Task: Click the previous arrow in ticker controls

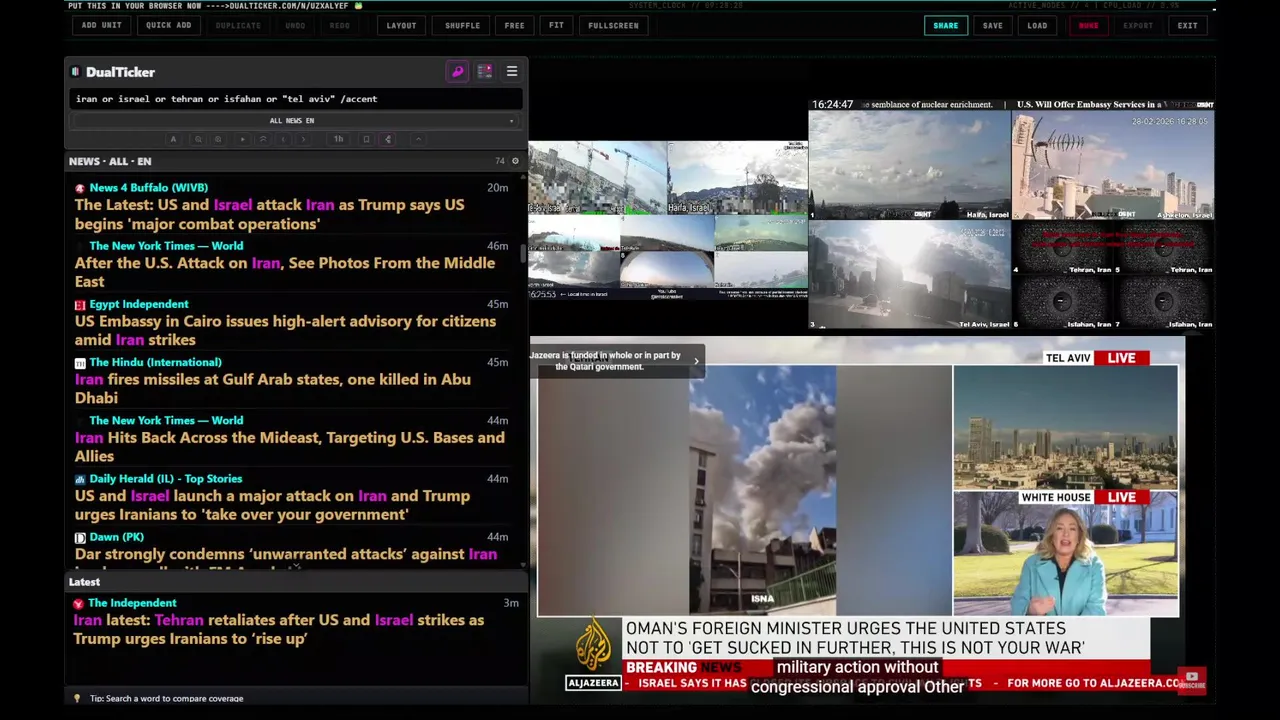Action: pos(283,139)
